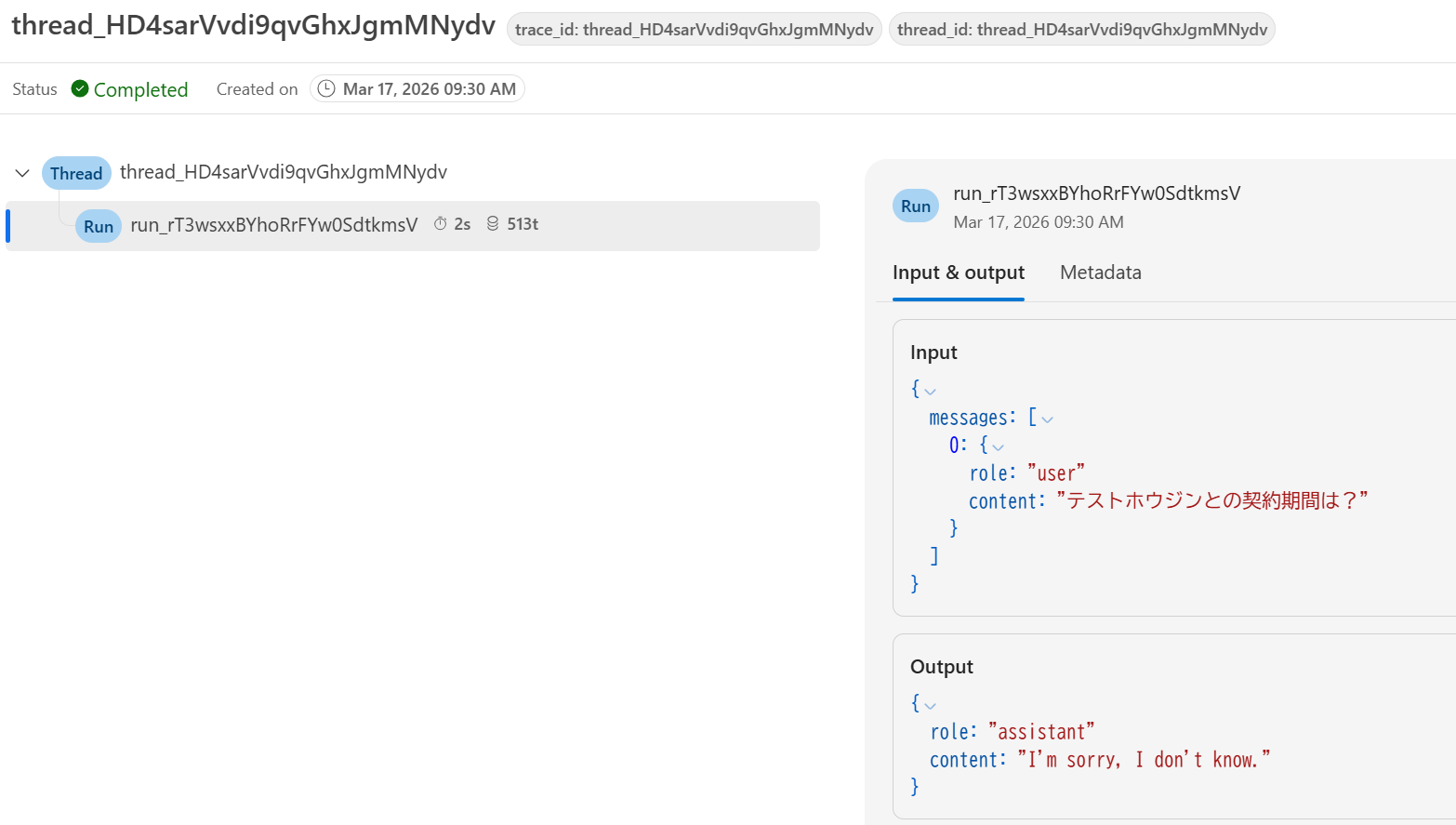Click the thread_id chip in header
Screen dimensions: 1456x825
pyautogui.click(x=1082, y=29)
